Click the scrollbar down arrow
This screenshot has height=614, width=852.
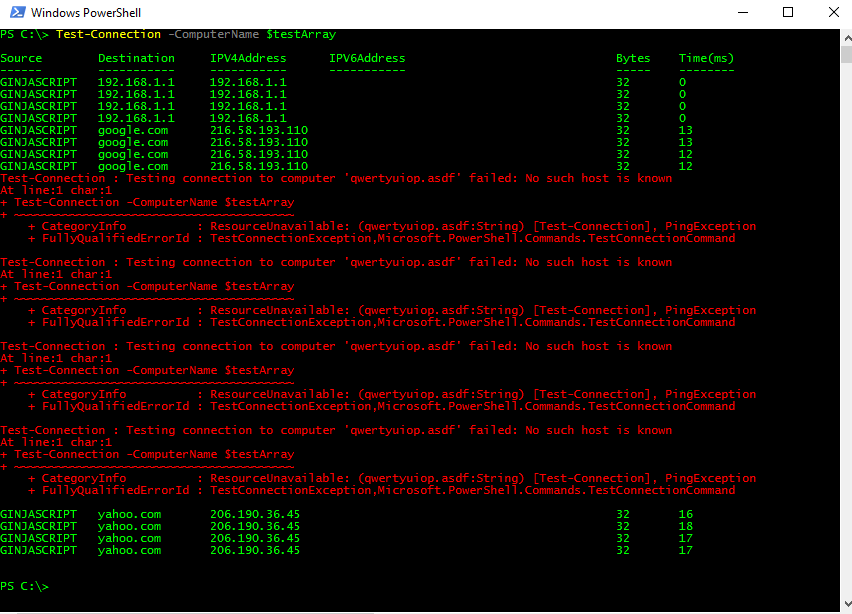(x=845, y=604)
